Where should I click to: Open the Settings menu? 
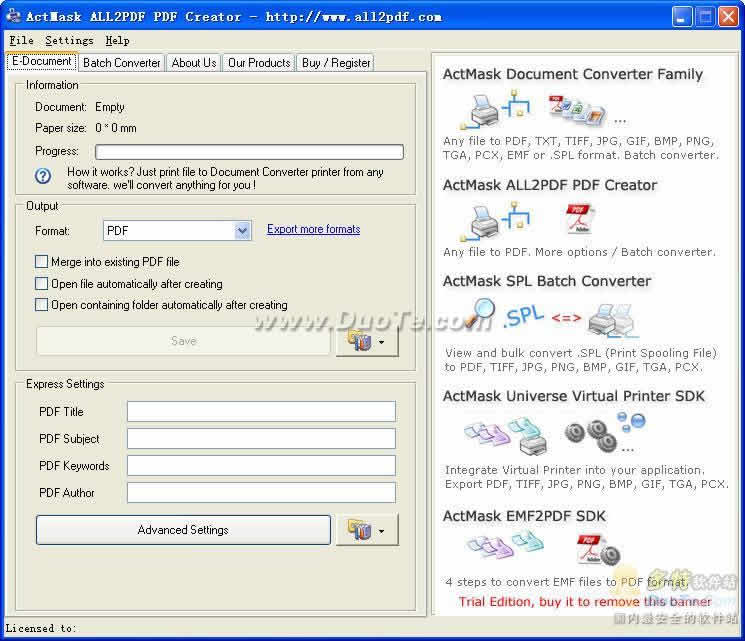click(x=69, y=40)
